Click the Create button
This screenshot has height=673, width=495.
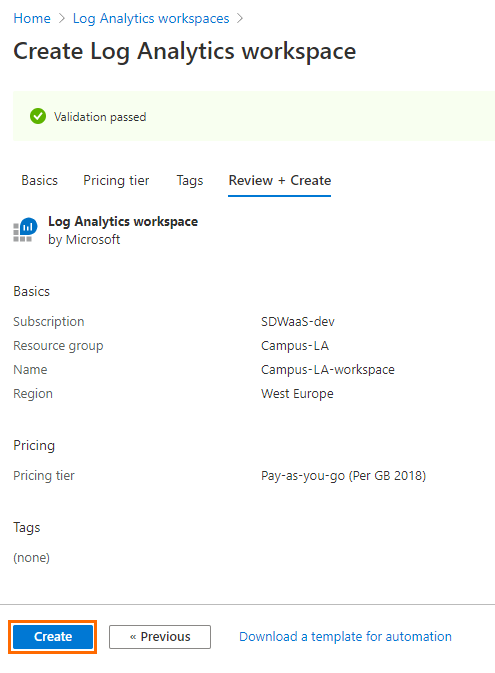pos(53,637)
